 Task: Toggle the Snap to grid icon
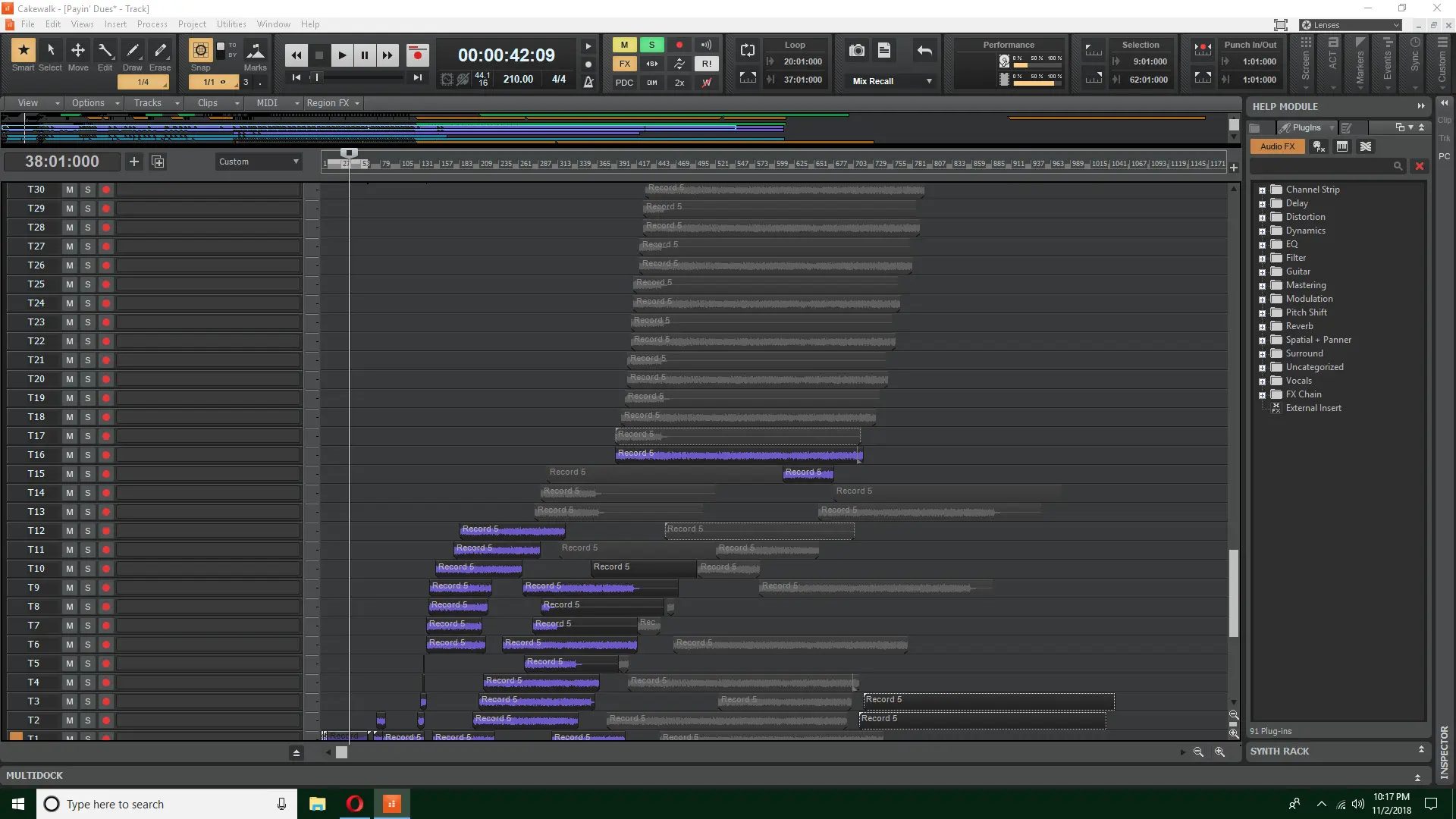[200, 51]
